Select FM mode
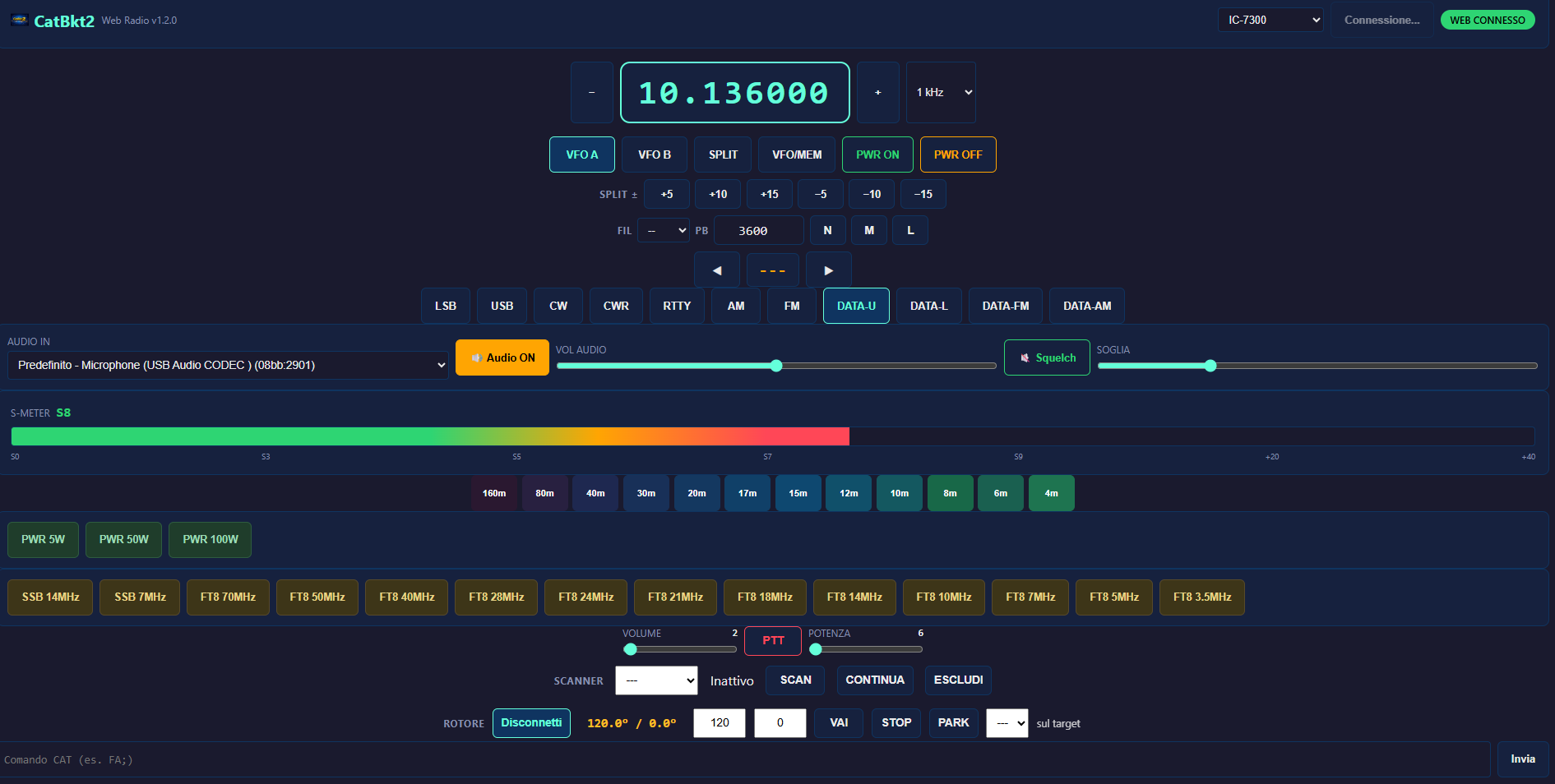Screen dimensions: 1555x784 [792, 306]
